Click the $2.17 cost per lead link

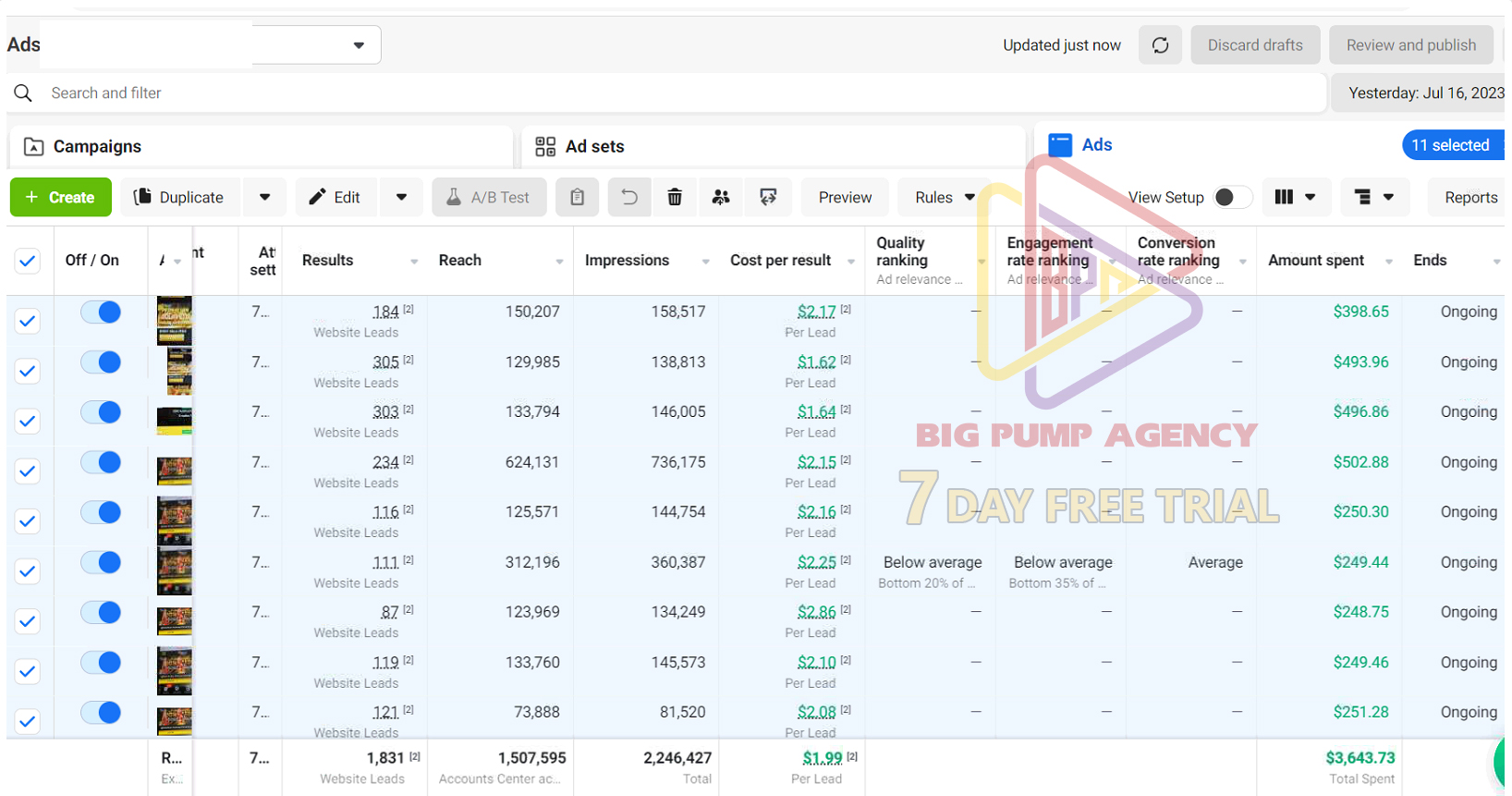tap(817, 312)
